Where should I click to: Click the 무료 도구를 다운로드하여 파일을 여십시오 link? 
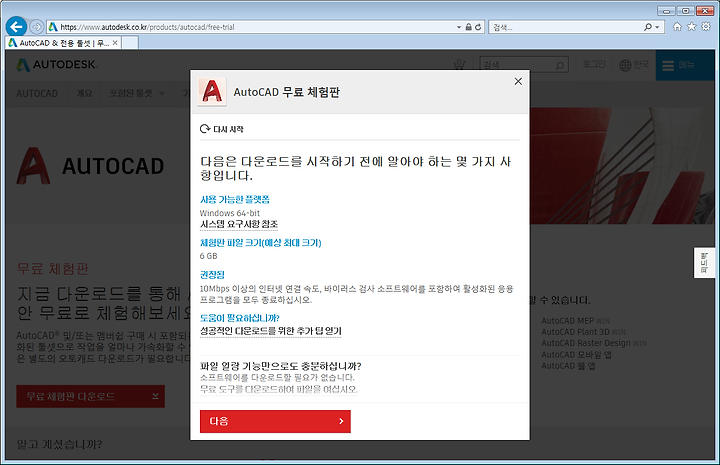279,389
